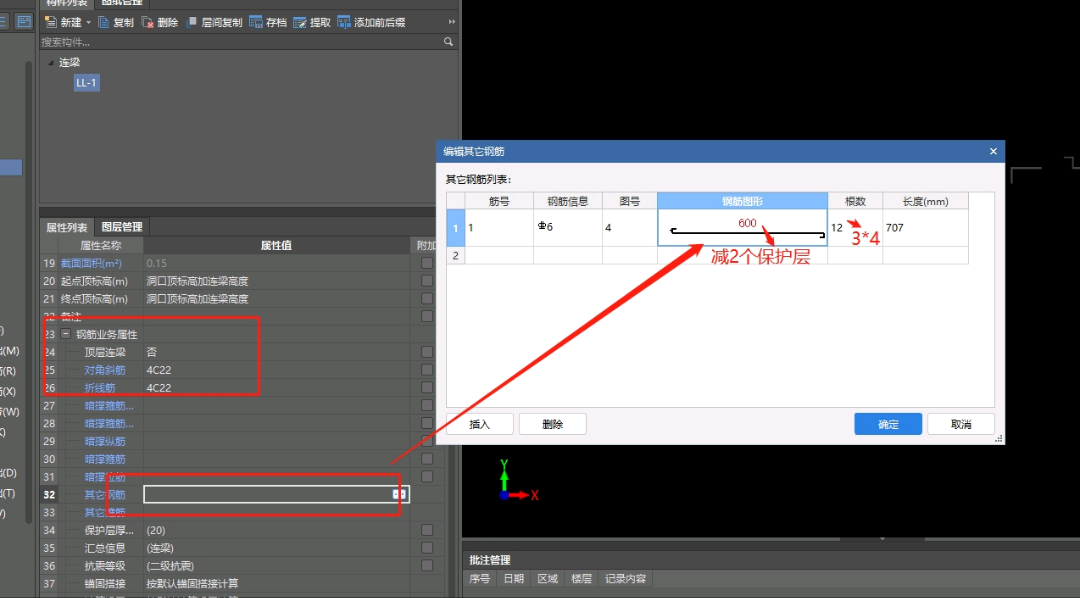Click the 保护层厚度 value (20)

point(276,530)
